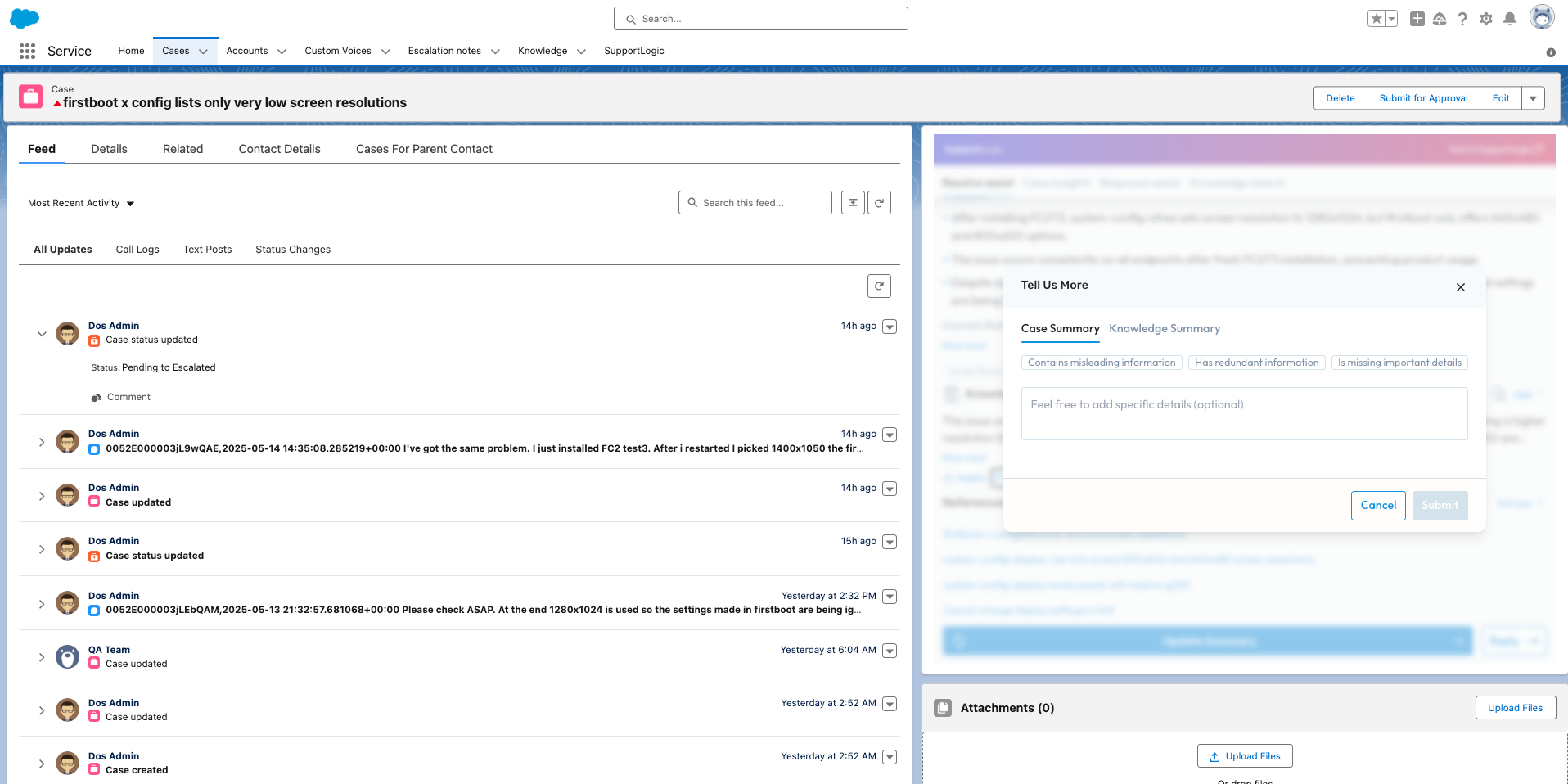Click the refresh icon below All Updates
The height and width of the screenshot is (784, 1568).
[x=879, y=286]
